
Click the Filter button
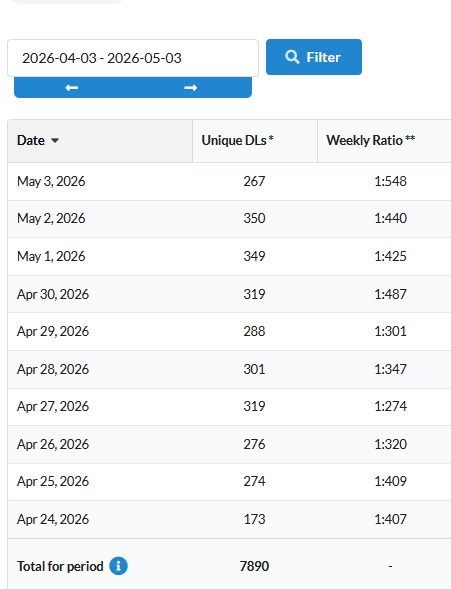point(314,57)
